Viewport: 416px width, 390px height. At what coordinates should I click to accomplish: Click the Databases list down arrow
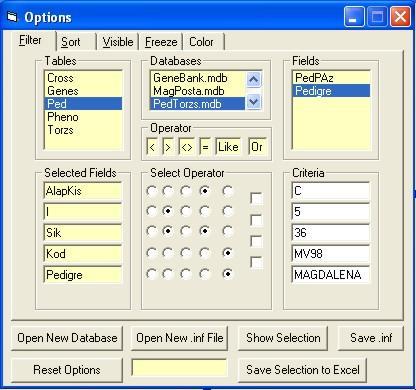click(x=254, y=102)
